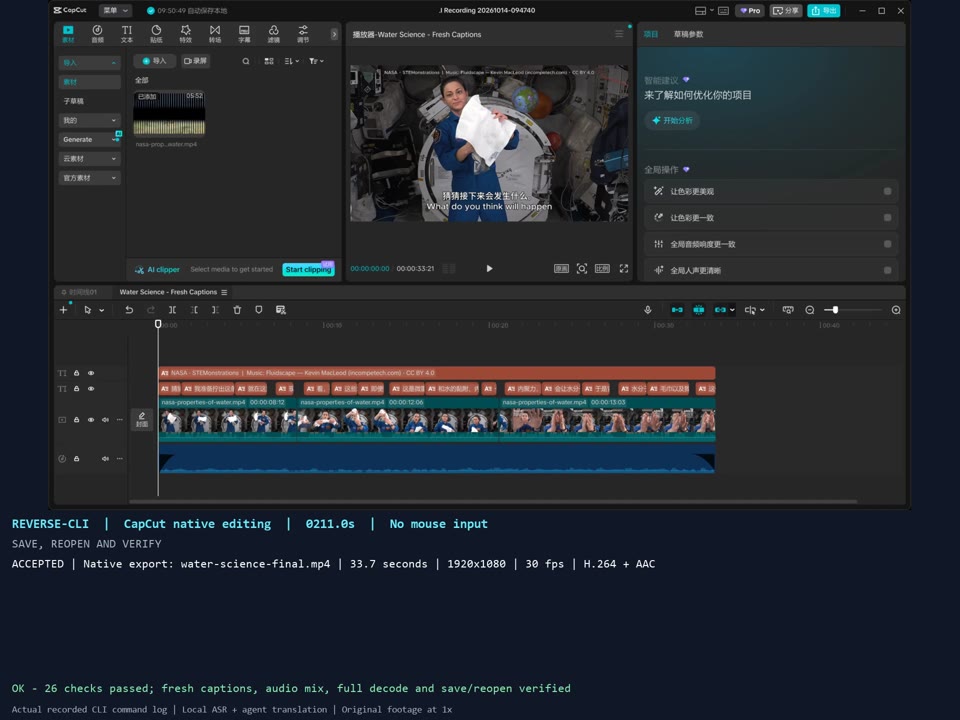Expand the 我的 sidebar section

point(89,121)
